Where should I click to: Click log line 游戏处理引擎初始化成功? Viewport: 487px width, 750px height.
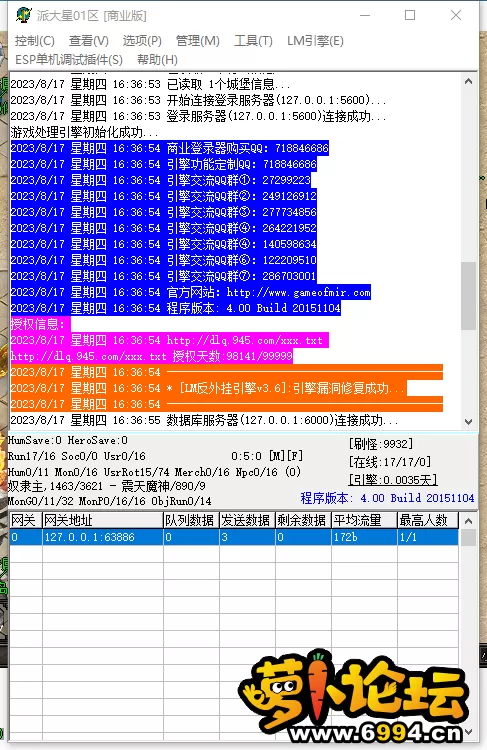tap(84, 132)
